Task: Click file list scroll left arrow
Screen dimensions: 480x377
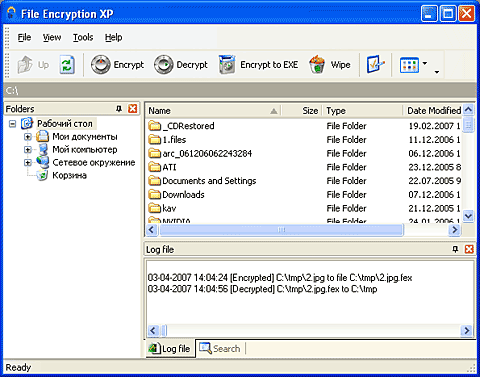Action: coord(152,229)
